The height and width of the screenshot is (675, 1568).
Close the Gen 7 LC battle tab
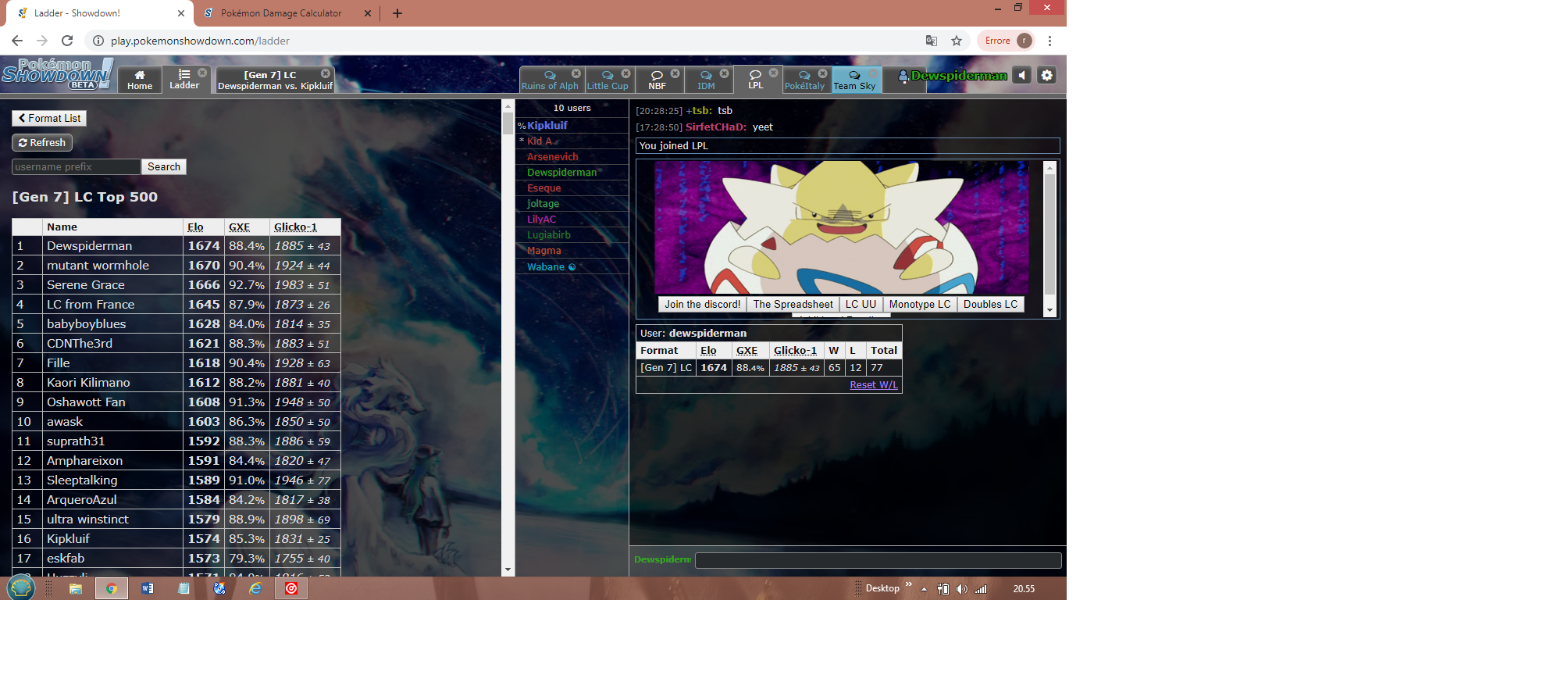pyautogui.click(x=326, y=73)
